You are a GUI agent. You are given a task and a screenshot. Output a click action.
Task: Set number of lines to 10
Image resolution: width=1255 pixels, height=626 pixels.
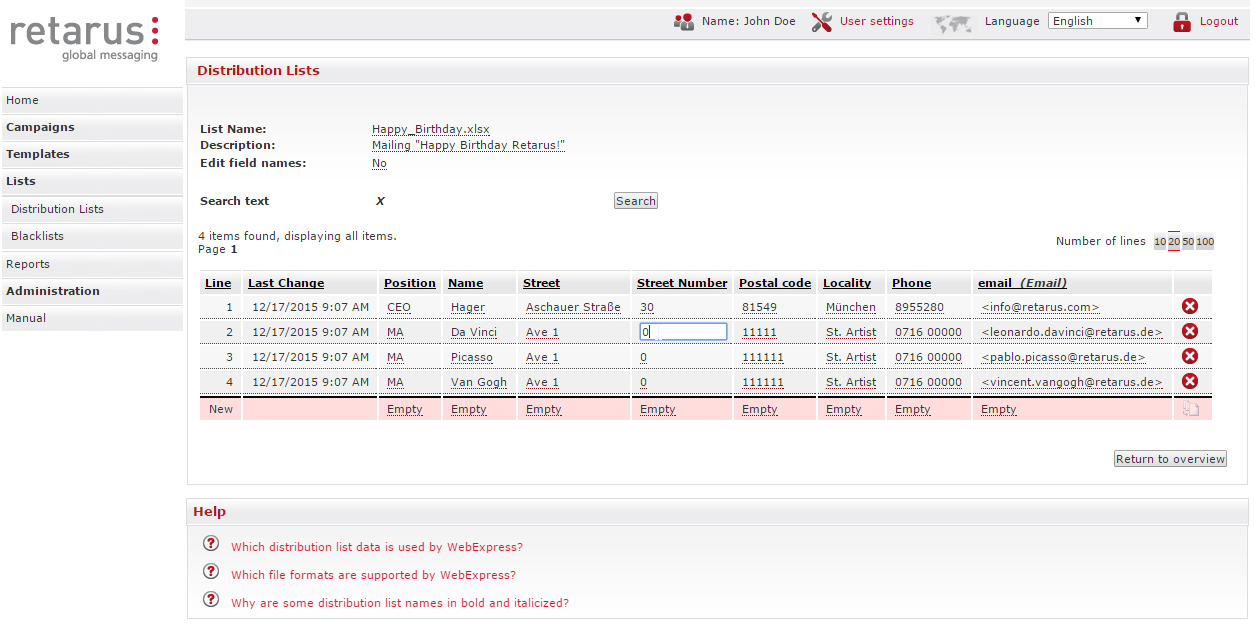(x=1160, y=242)
